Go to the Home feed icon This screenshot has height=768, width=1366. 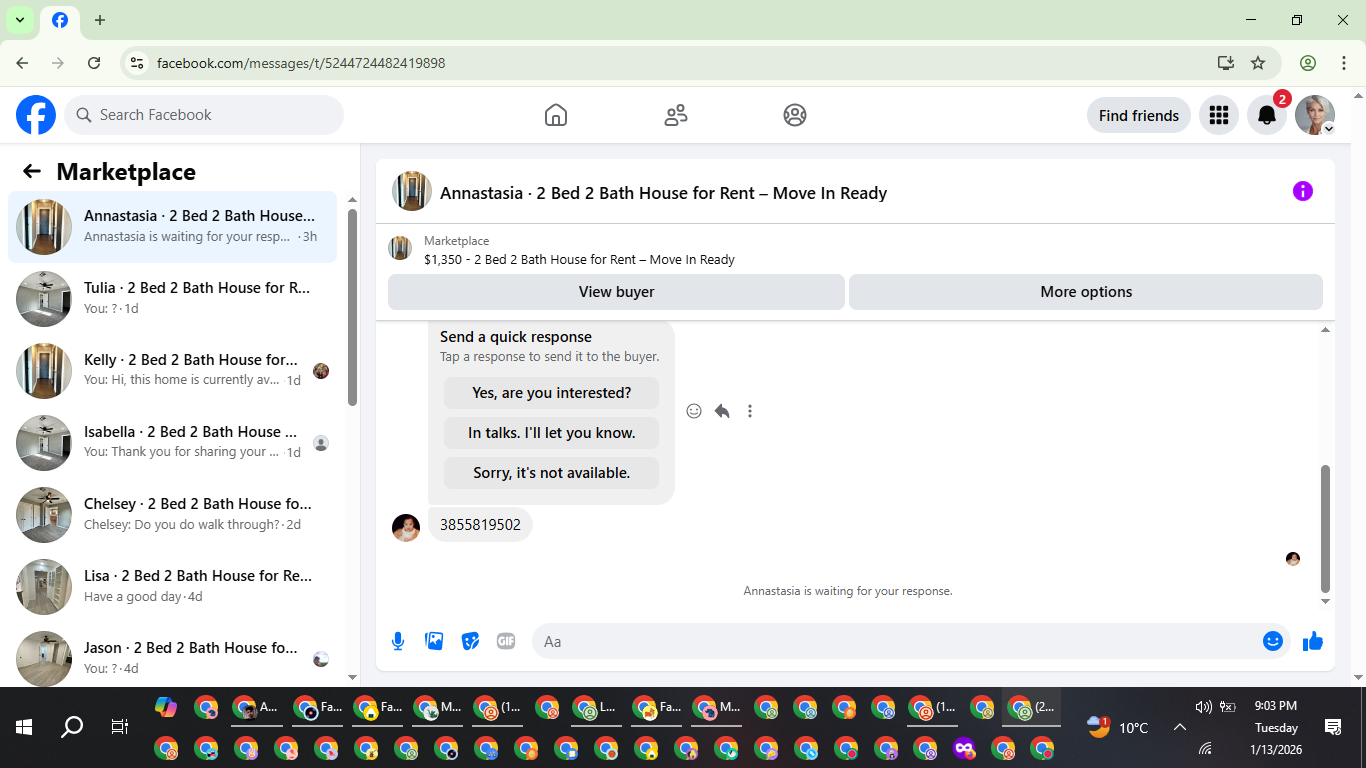click(556, 115)
